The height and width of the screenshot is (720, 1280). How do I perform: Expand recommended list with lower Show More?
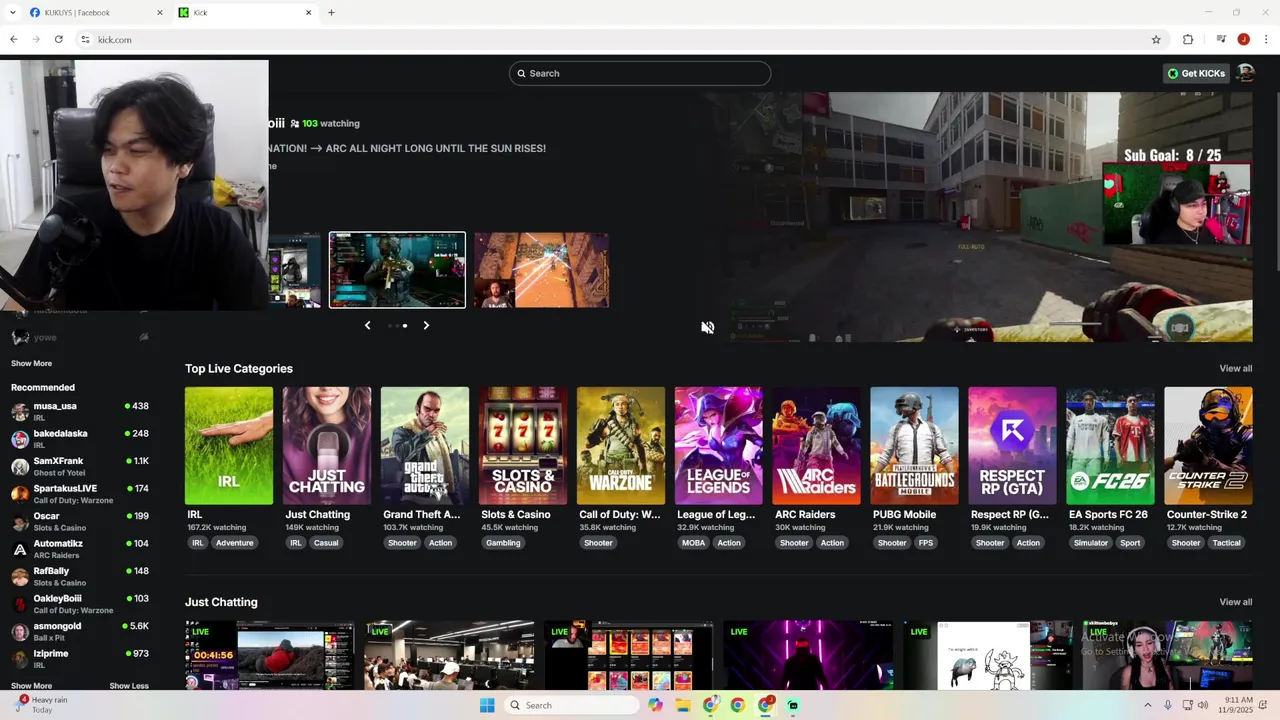pyautogui.click(x=32, y=686)
